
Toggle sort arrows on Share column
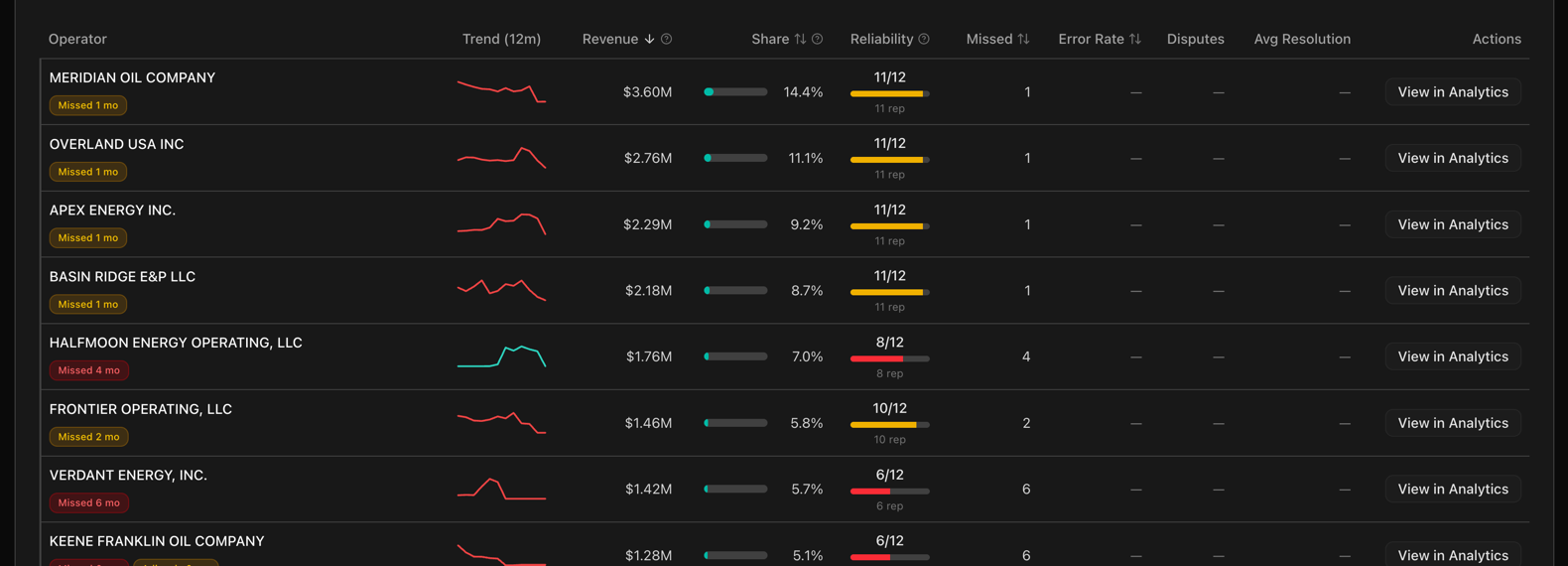800,39
